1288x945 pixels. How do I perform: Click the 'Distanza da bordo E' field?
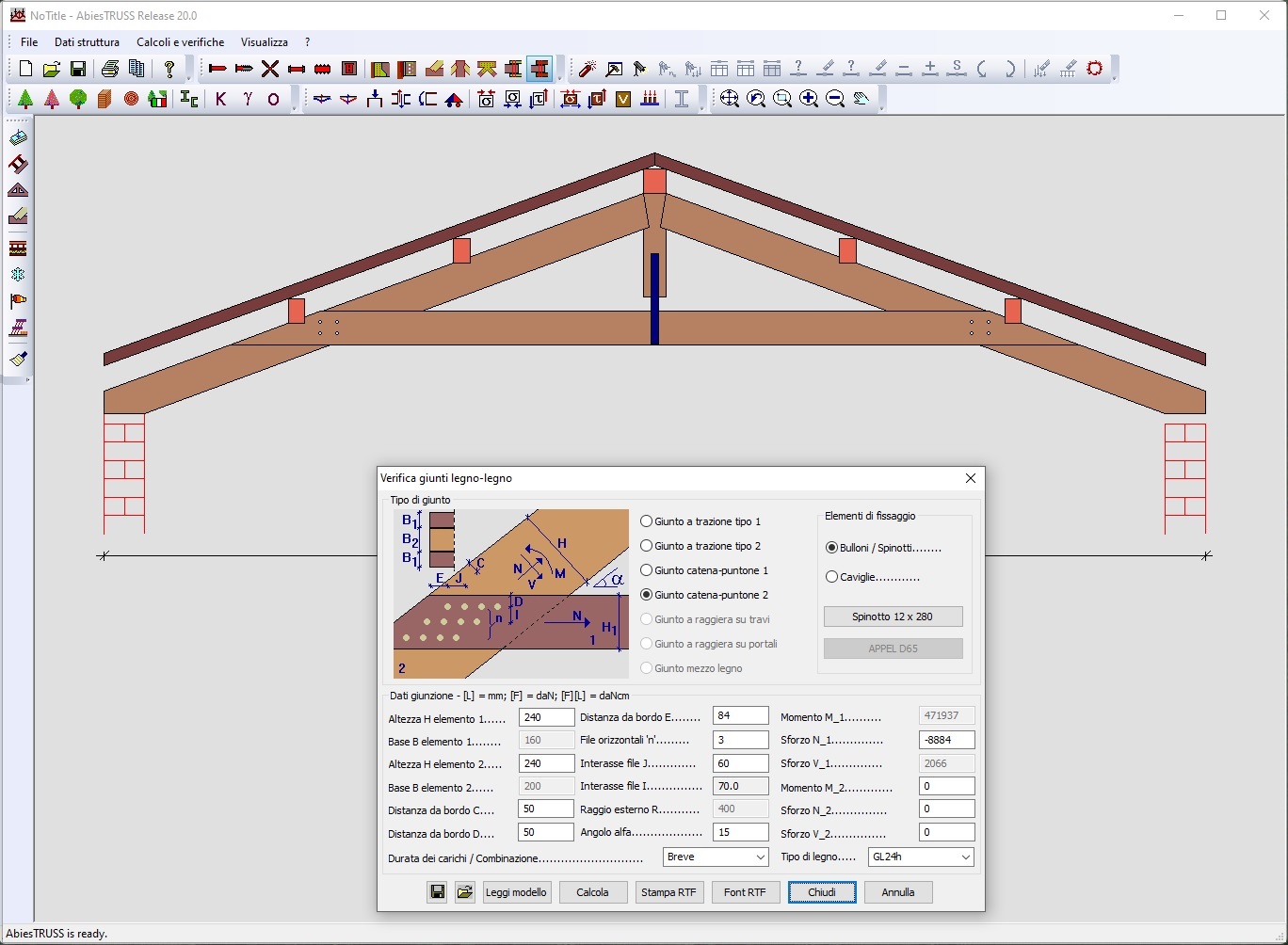click(x=741, y=716)
